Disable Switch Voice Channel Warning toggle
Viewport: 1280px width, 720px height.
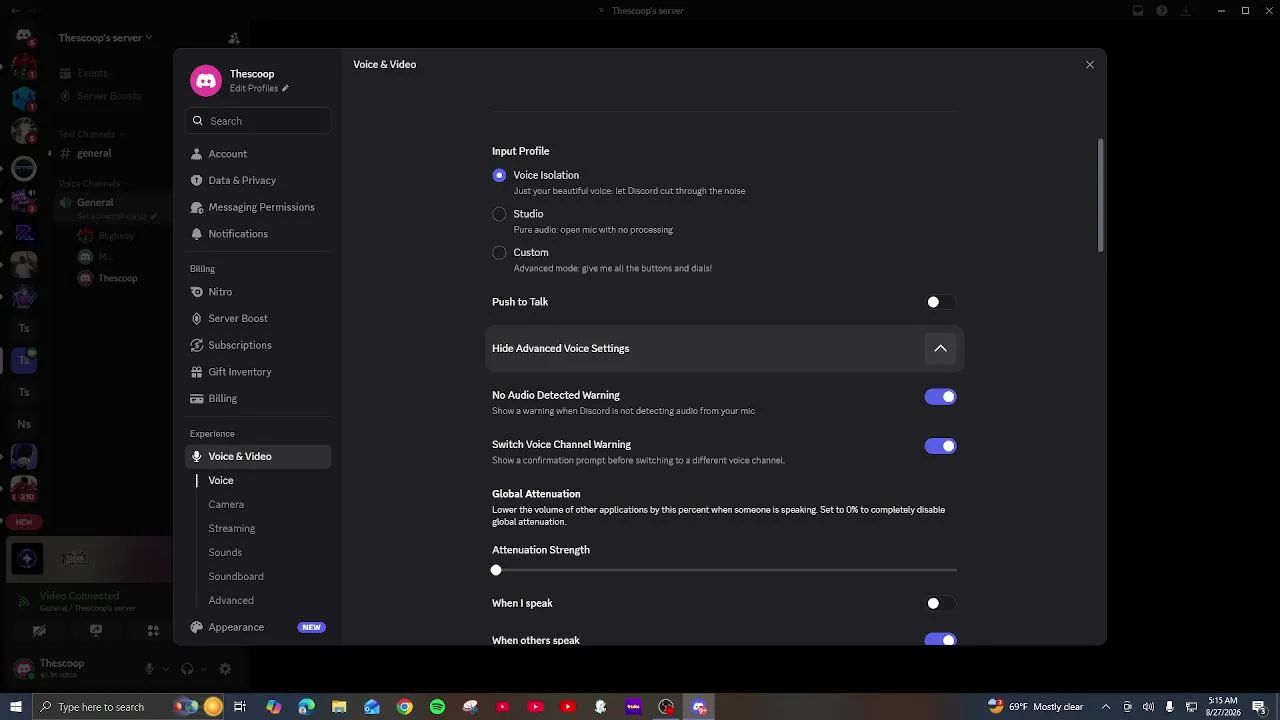pyautogui.click(x=940, y=446)
